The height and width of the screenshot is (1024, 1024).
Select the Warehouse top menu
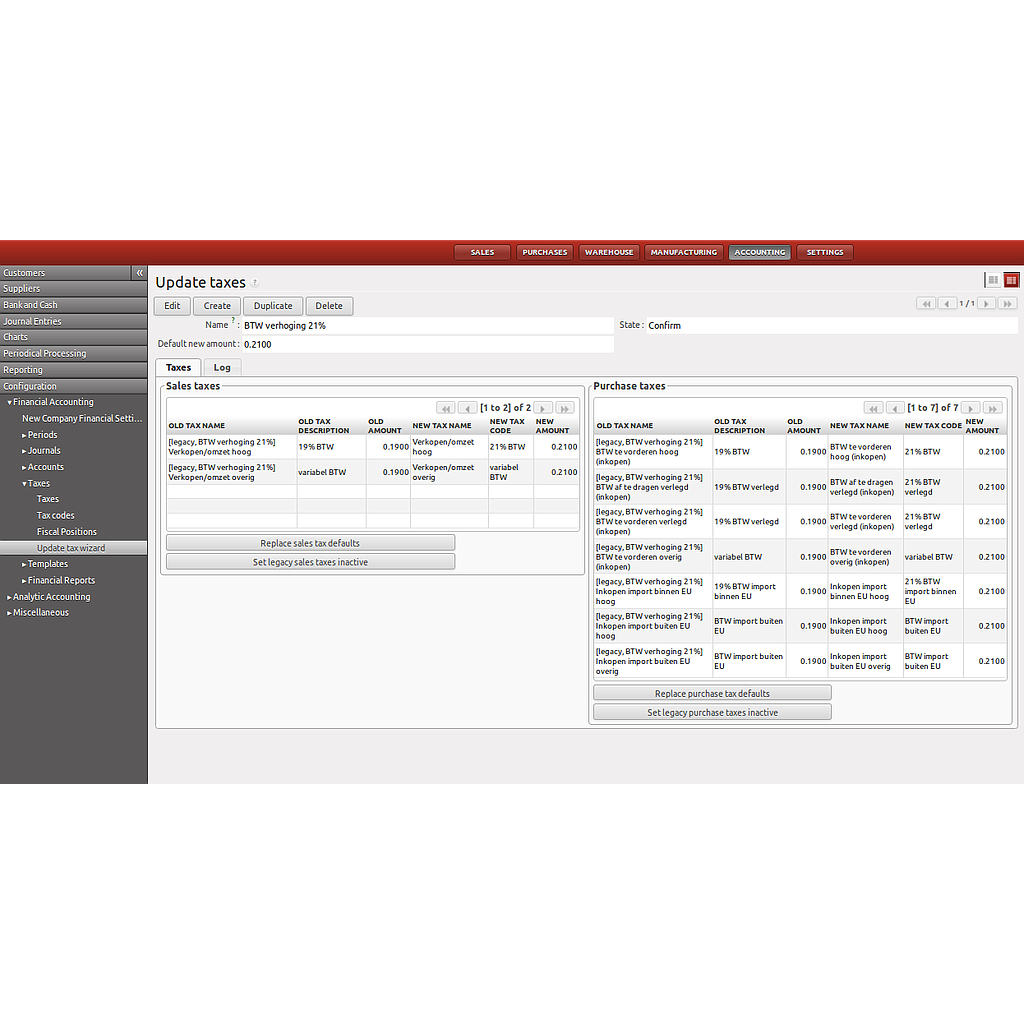[x=609, y=252]
